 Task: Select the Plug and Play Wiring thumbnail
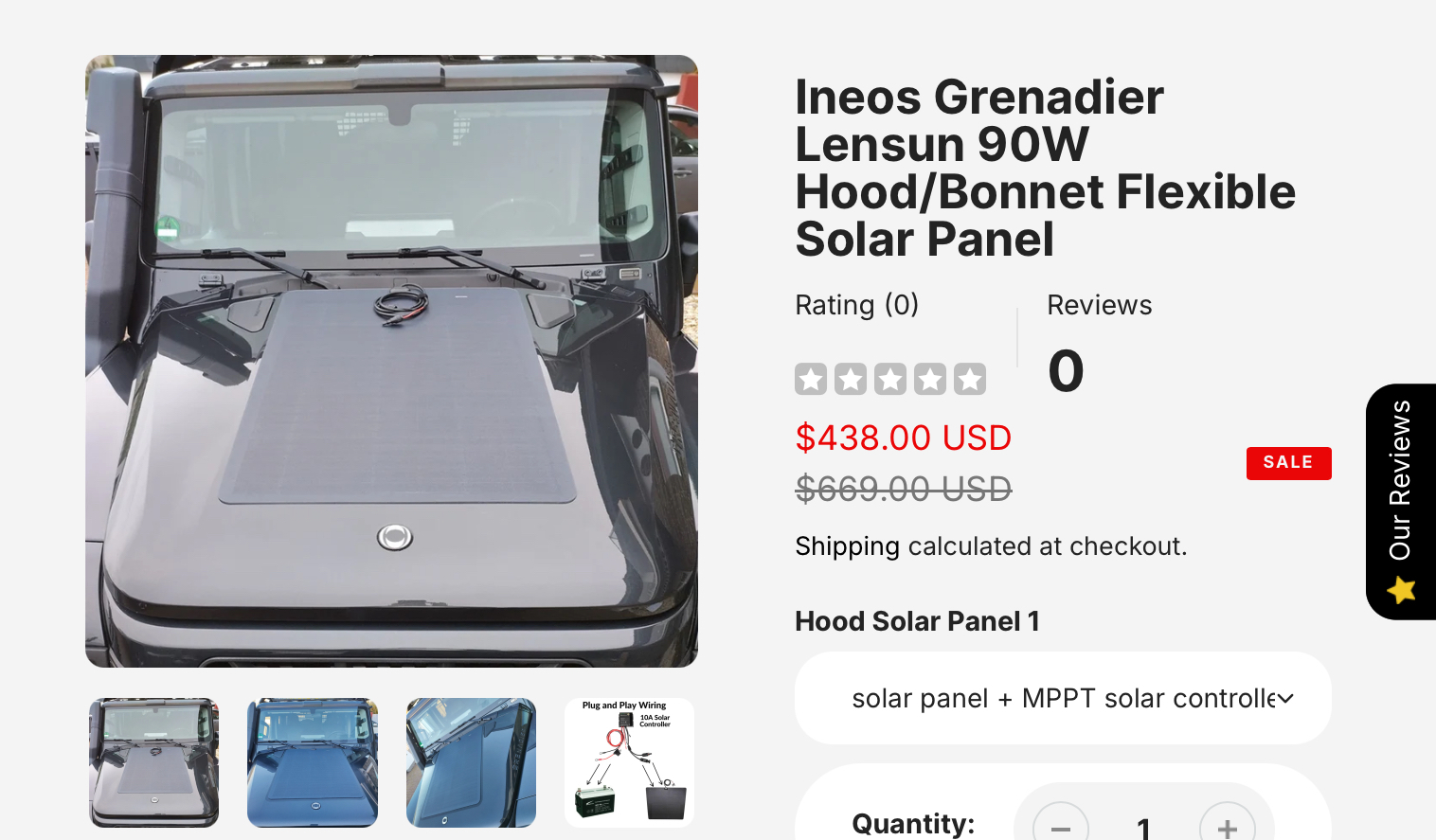tap(630, 762)
